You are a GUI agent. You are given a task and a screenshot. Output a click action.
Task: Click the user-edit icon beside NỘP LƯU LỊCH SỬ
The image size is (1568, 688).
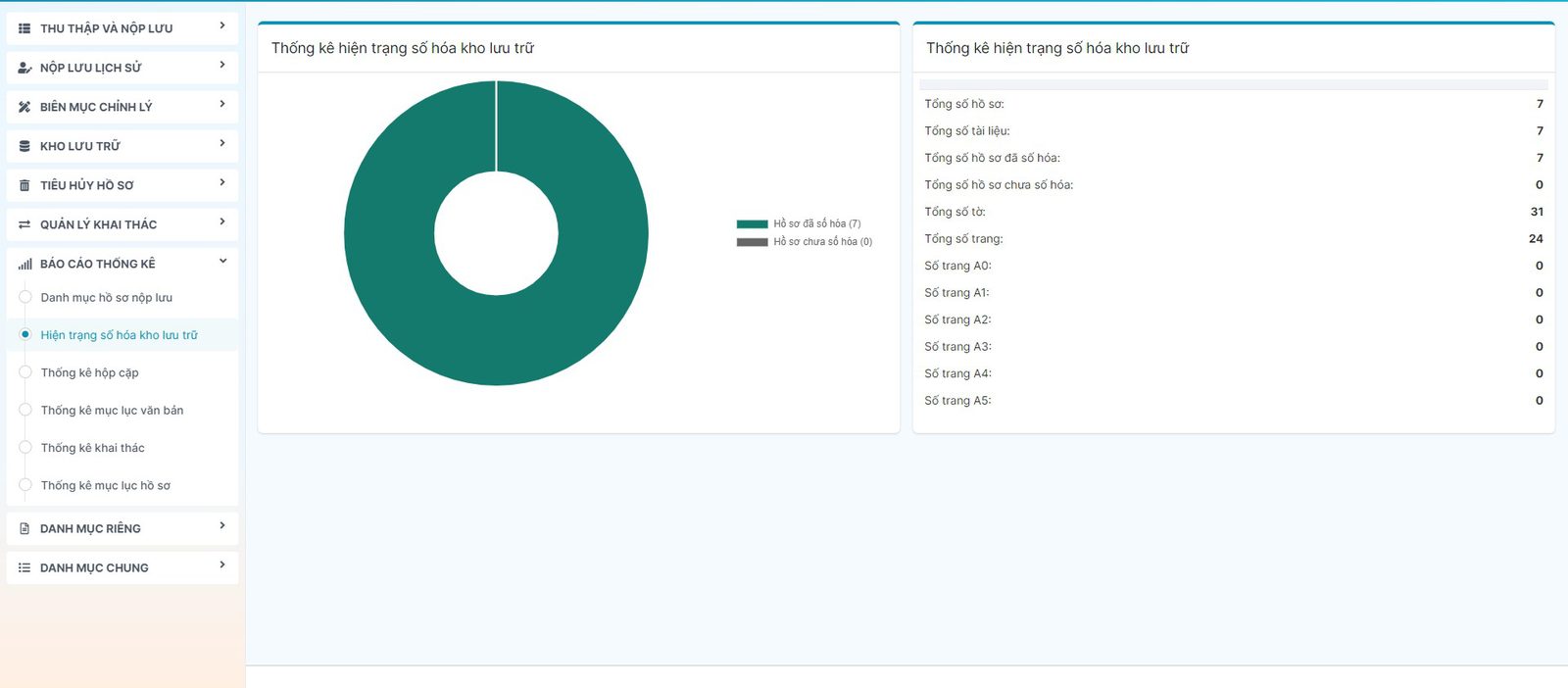[24, 68]
